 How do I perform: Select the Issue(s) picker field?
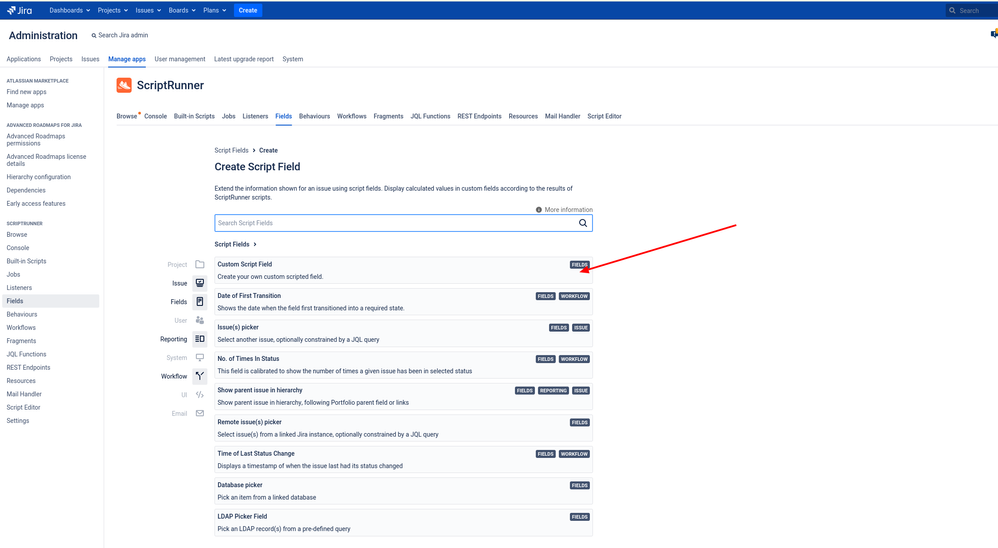404,333
